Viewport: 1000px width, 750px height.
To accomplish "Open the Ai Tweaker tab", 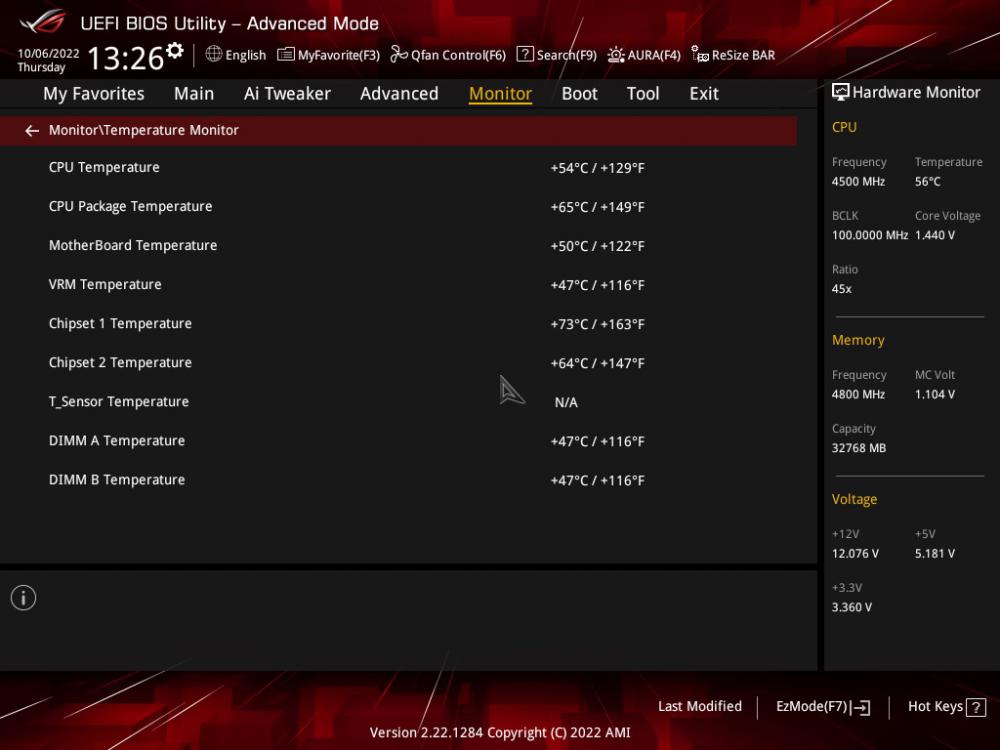I will 287,94.
